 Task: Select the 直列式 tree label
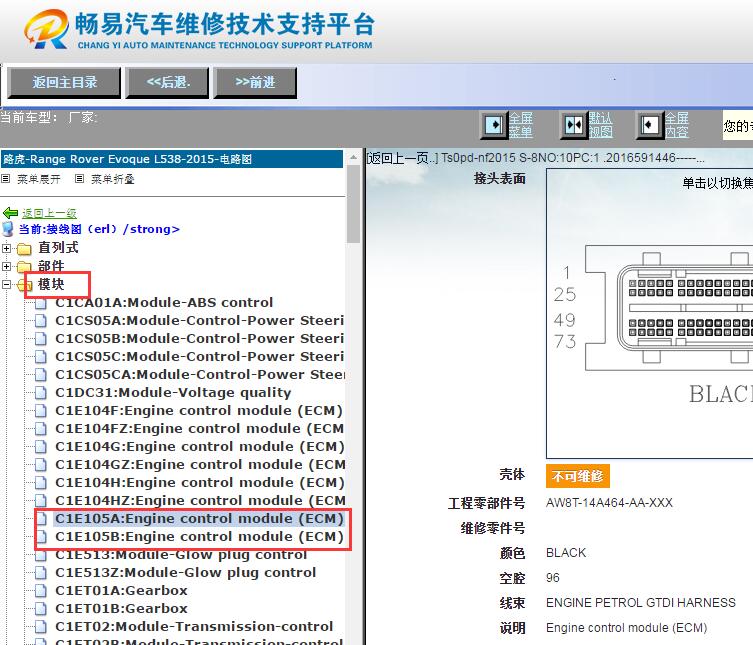click(x=58, y=248)
